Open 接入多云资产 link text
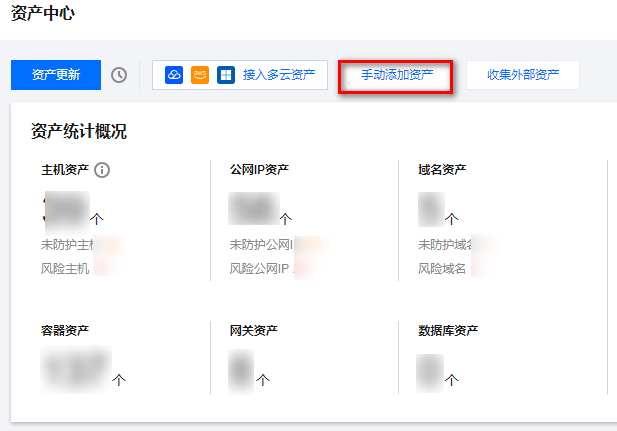 pyautogui.click(x=279, y=75)
